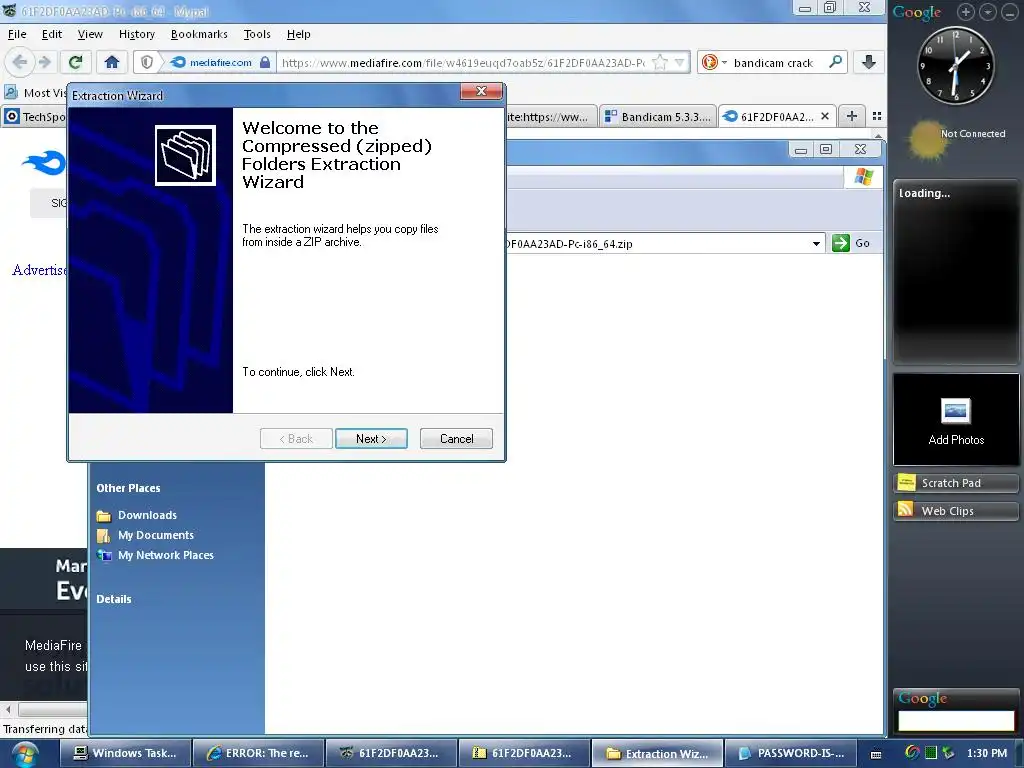Close the Extraction Wizard dialog
The width and height of the screenshot is (1024, 768).
[481, 91]
